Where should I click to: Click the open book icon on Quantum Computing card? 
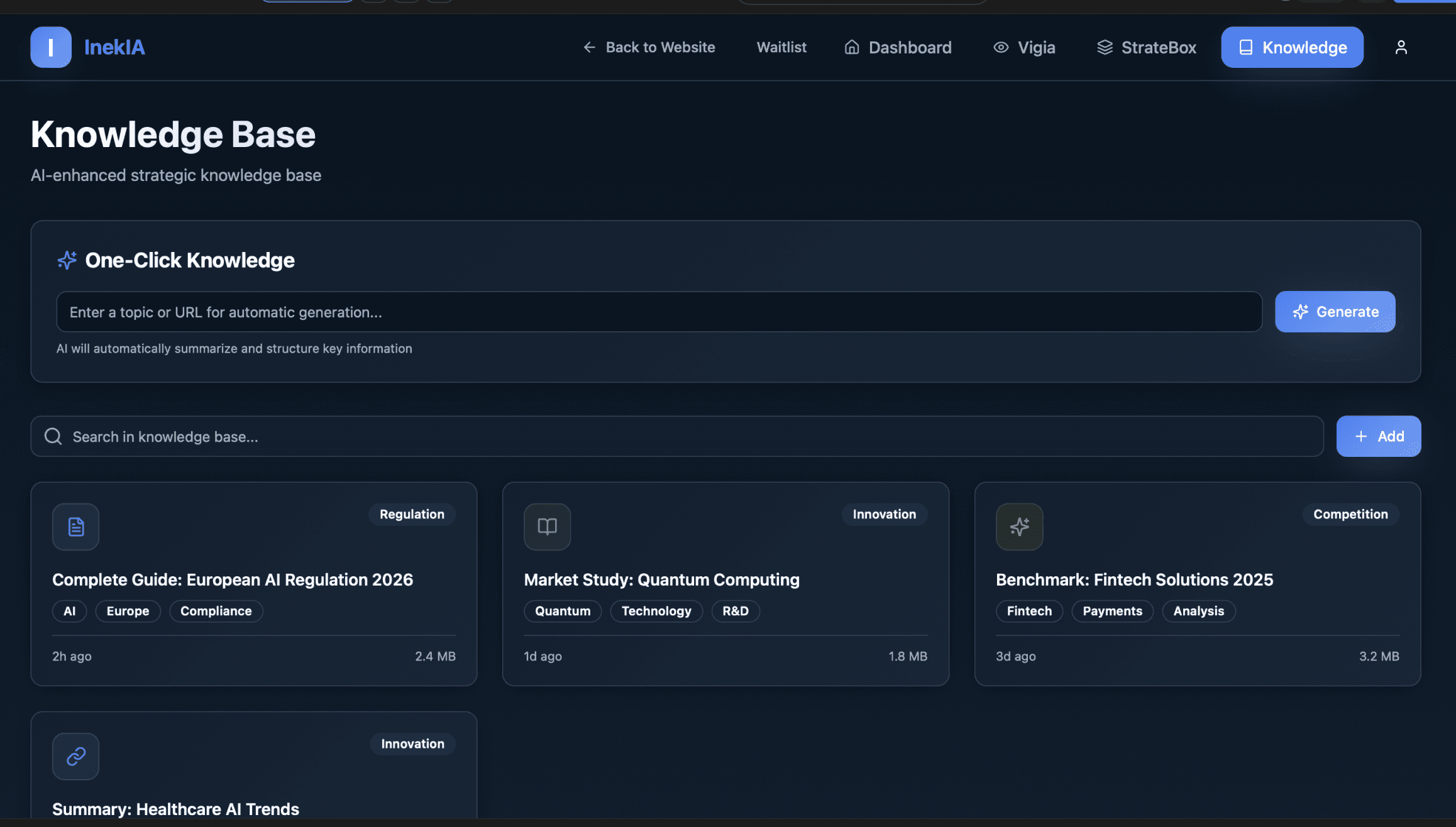coord(547,527)
